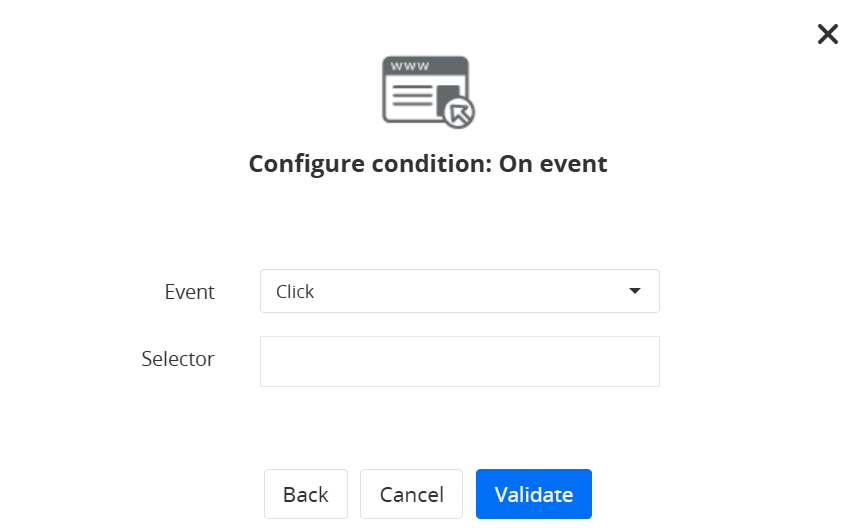Dismiss dialog with the X icon

pos(828,35)
